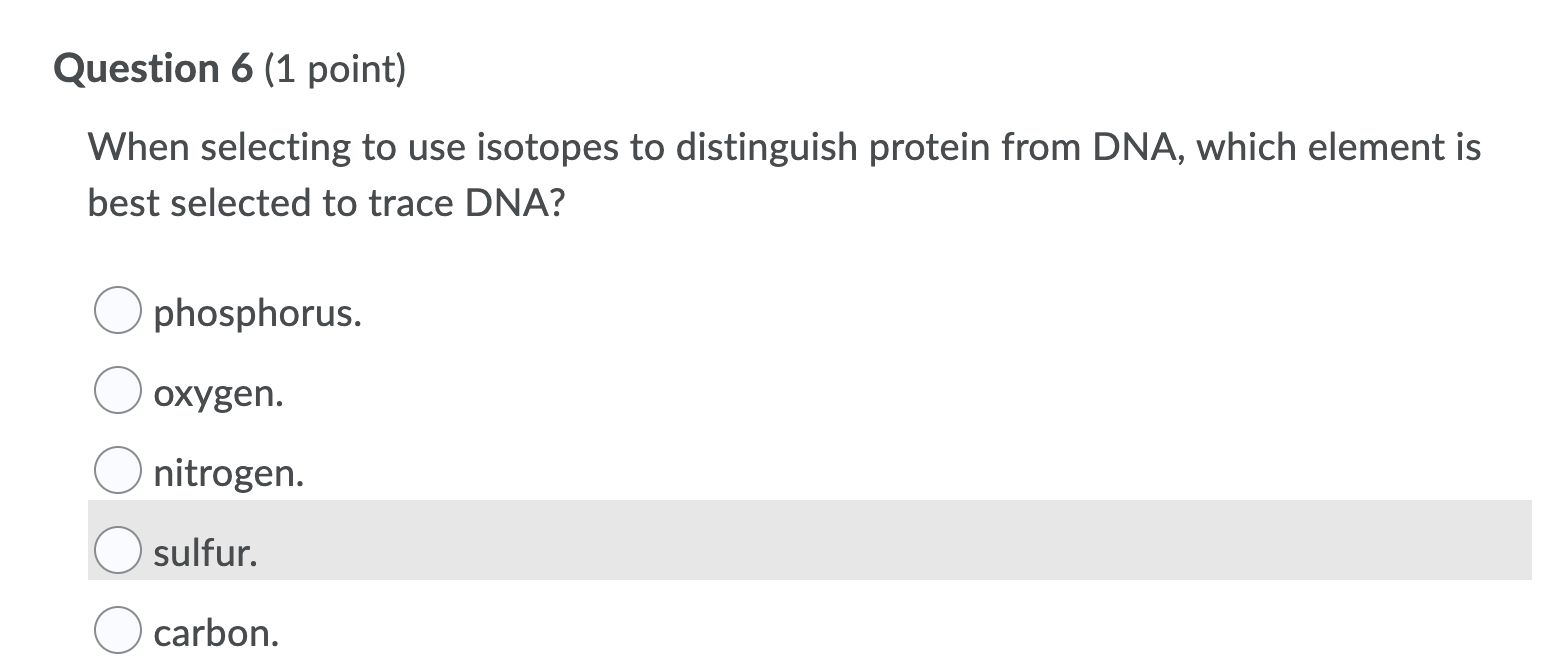Screen dimensions: 1554x666
Task: Select the sulfur radio button
Action: (117, 552)
